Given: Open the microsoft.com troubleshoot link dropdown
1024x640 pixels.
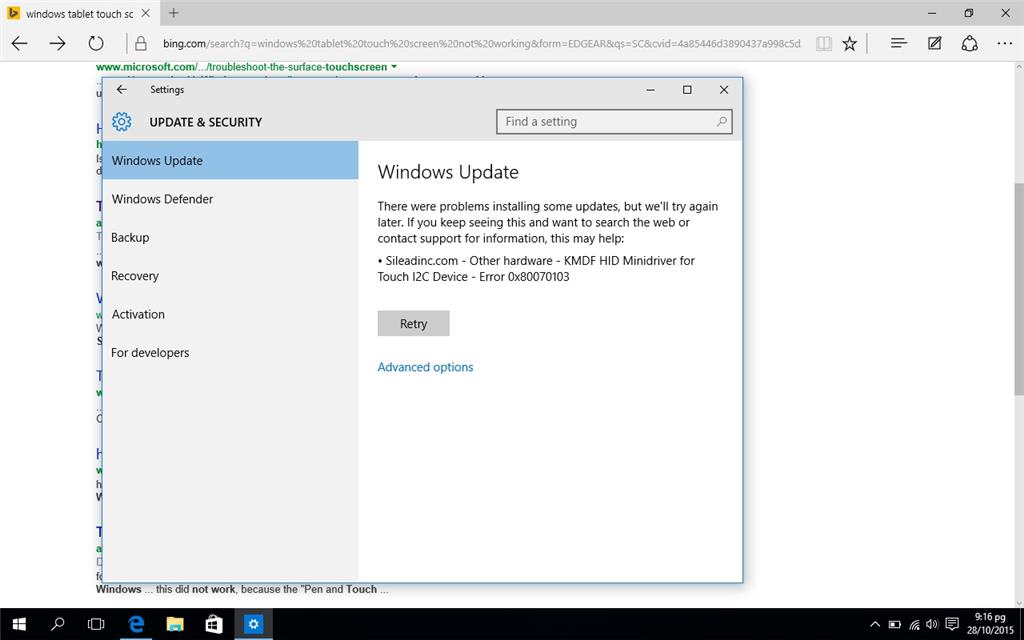Looking at the screenshot, I should 394,67.
